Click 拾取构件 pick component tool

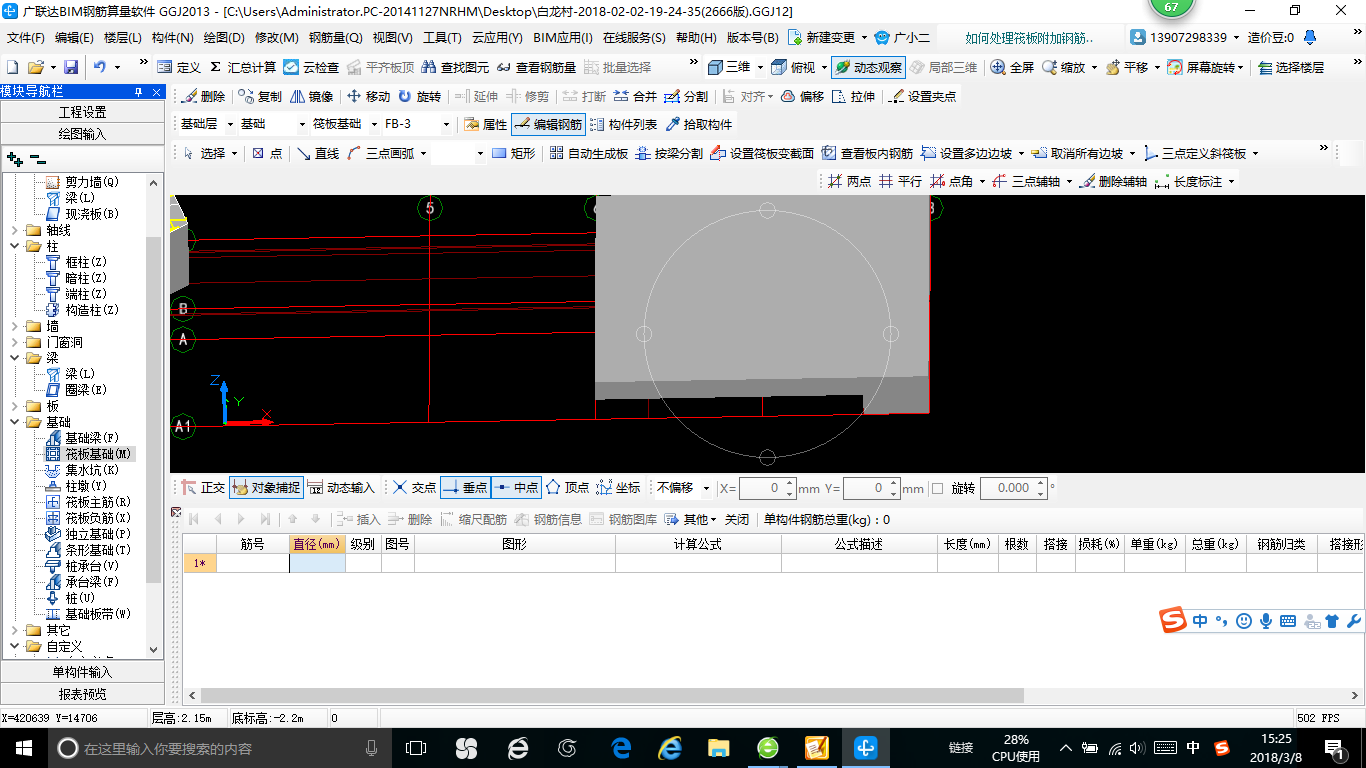(x=698, y=125)
